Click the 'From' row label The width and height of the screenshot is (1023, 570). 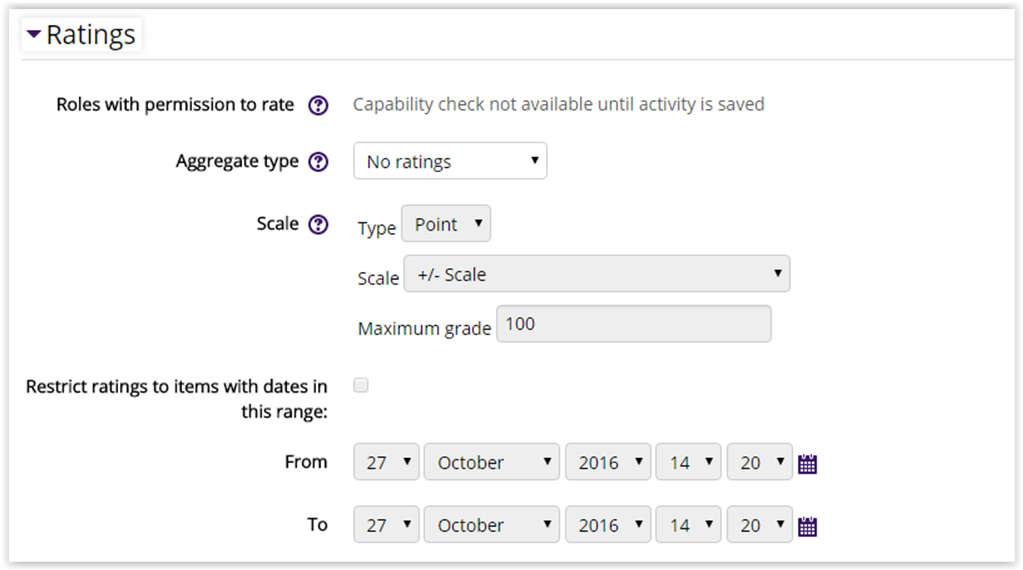click(306, 462)
